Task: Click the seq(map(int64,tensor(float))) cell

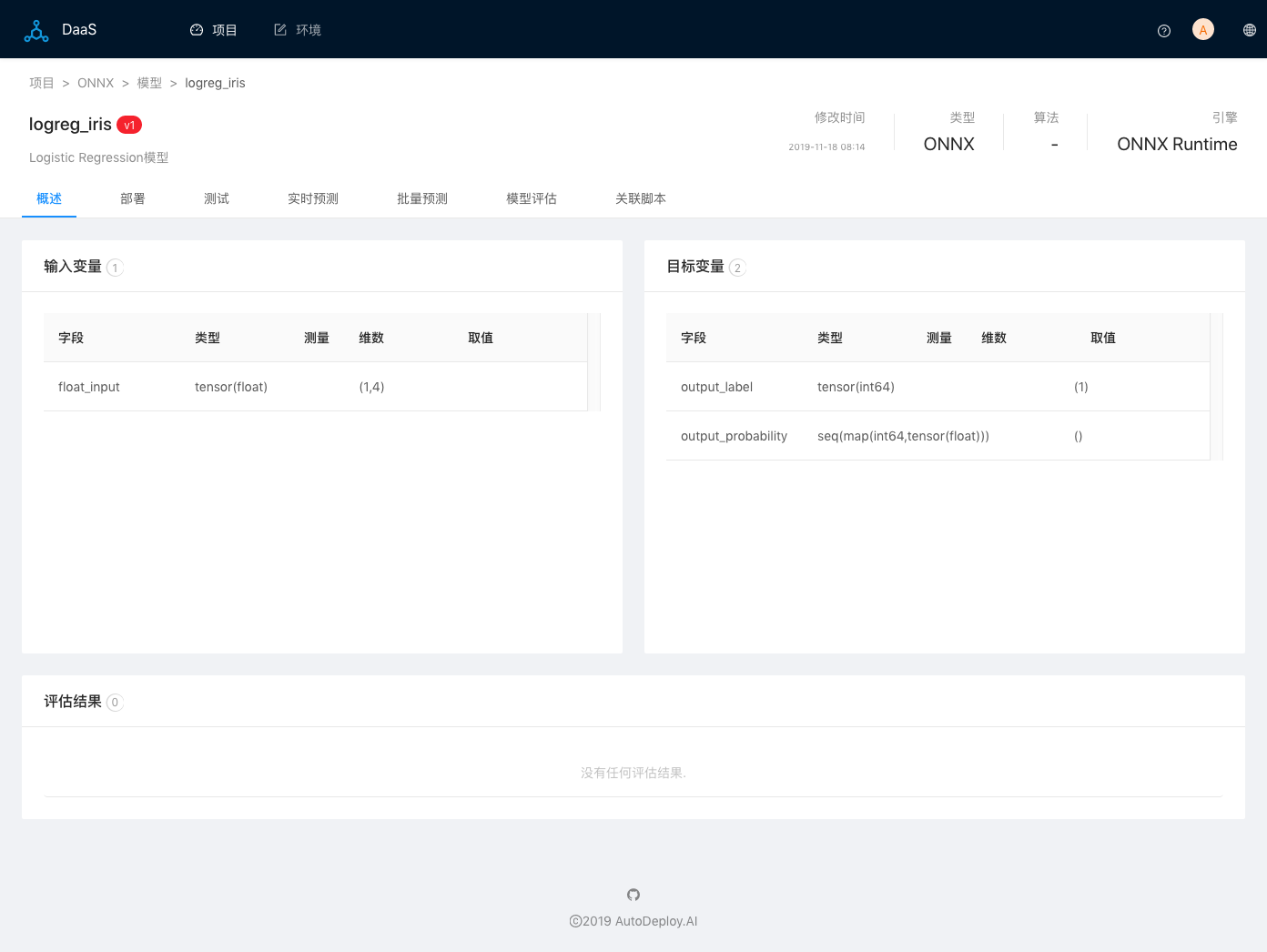Action: coord(903,436)
